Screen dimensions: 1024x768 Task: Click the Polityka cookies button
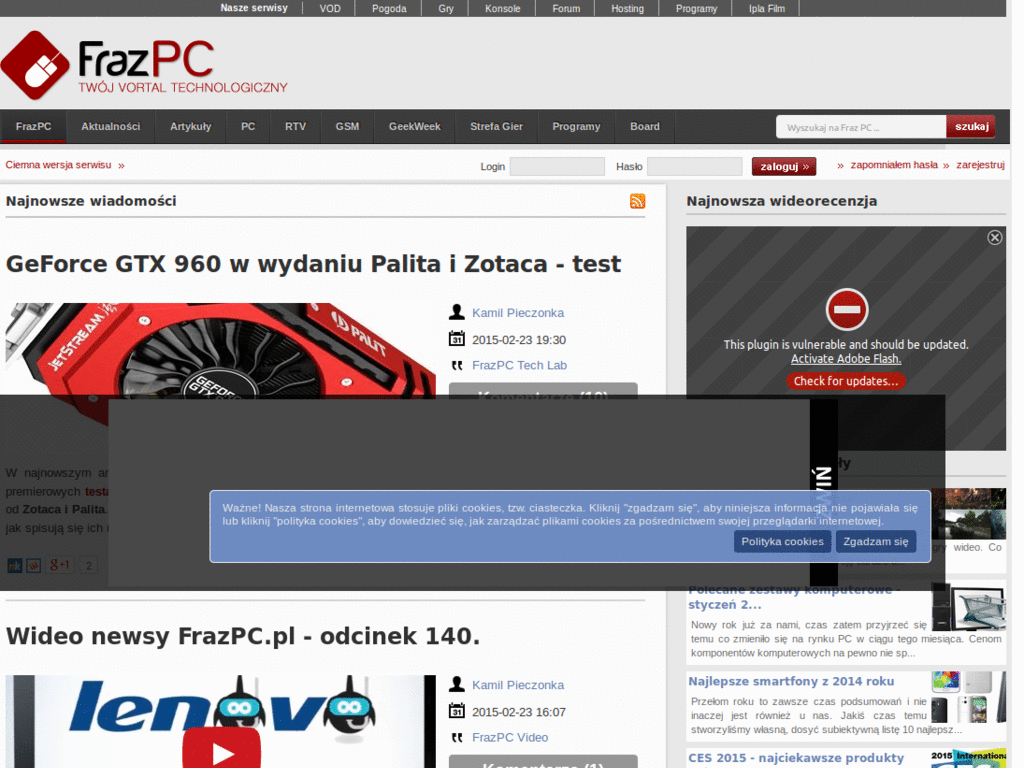[x=782, y=541]
